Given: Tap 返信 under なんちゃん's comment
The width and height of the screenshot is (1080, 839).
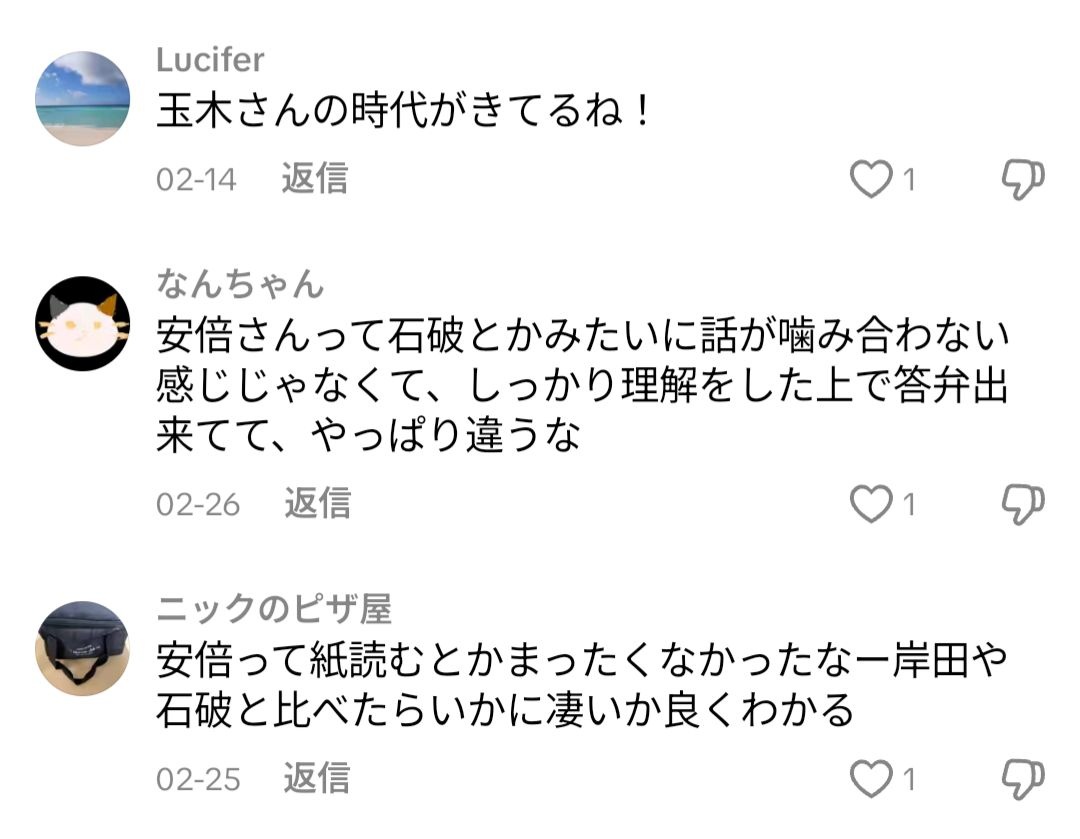Looking at the screenshot, I should [x=317, y=504].
